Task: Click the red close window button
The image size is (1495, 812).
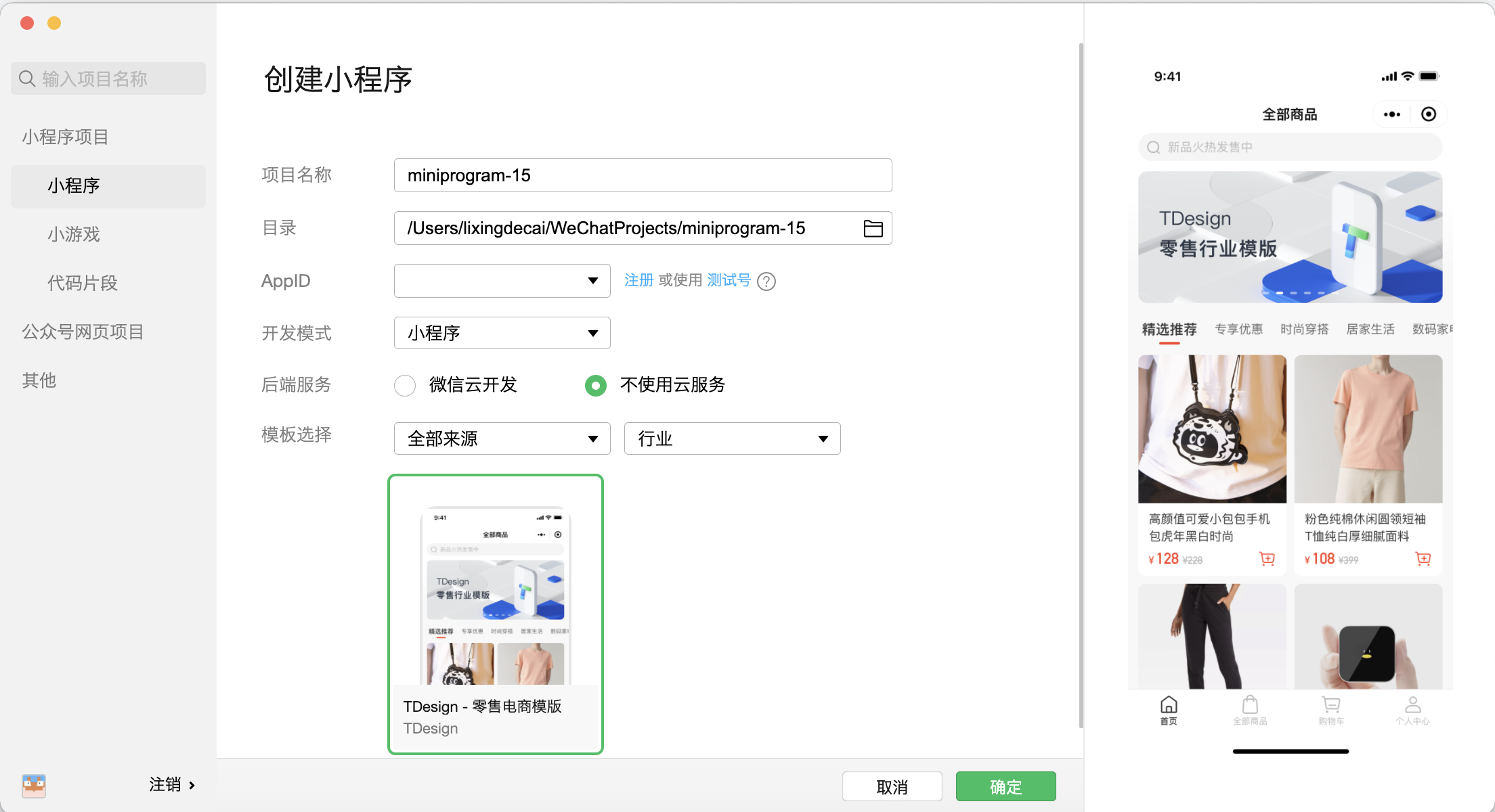Action: coord(27,23)
